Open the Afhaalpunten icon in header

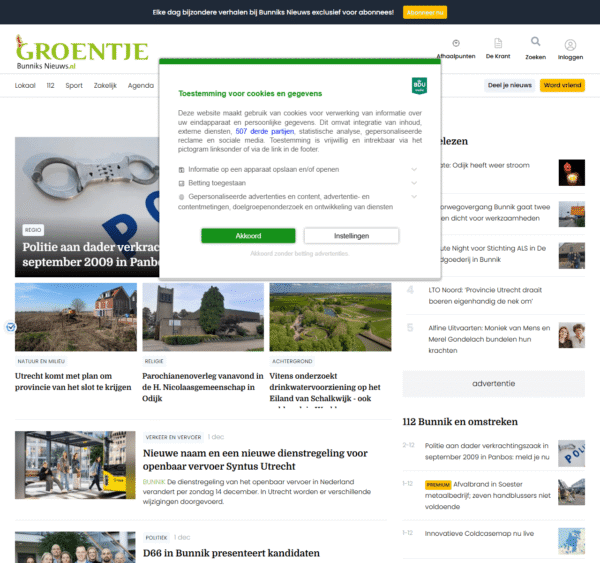click(x=456, y=44)
